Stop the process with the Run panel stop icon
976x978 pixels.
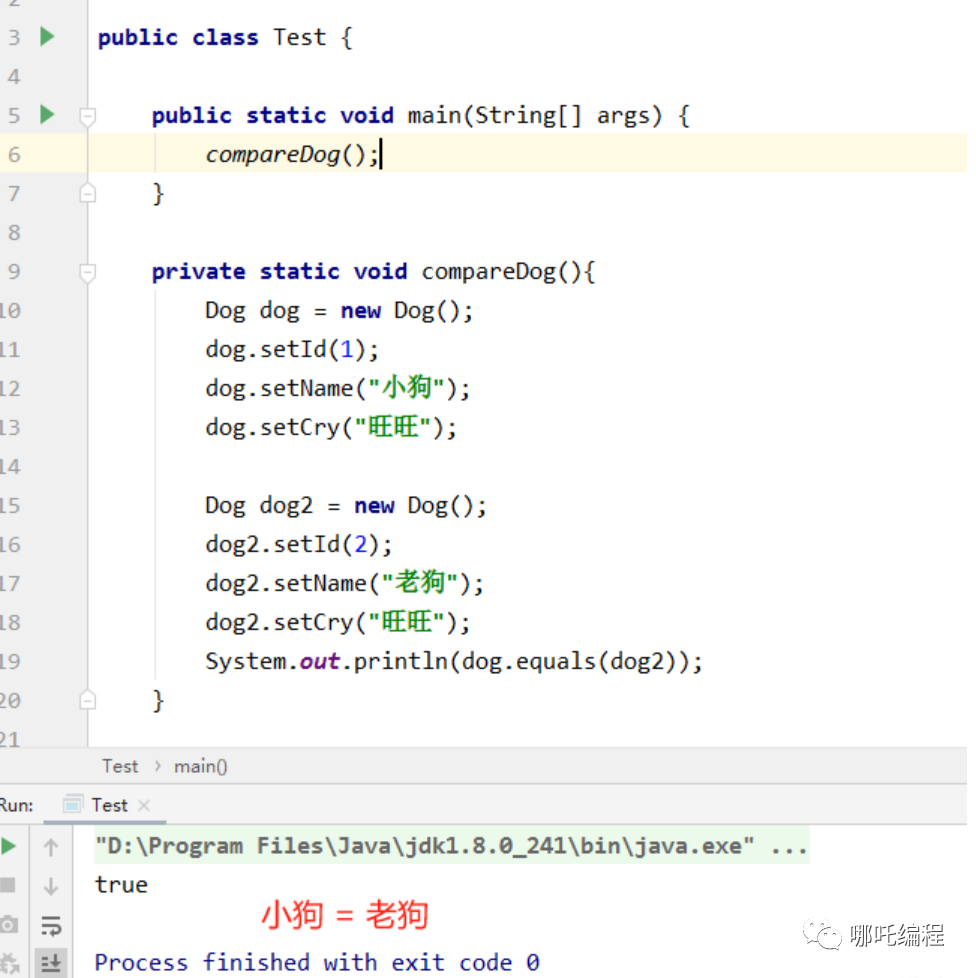(7, 884)
